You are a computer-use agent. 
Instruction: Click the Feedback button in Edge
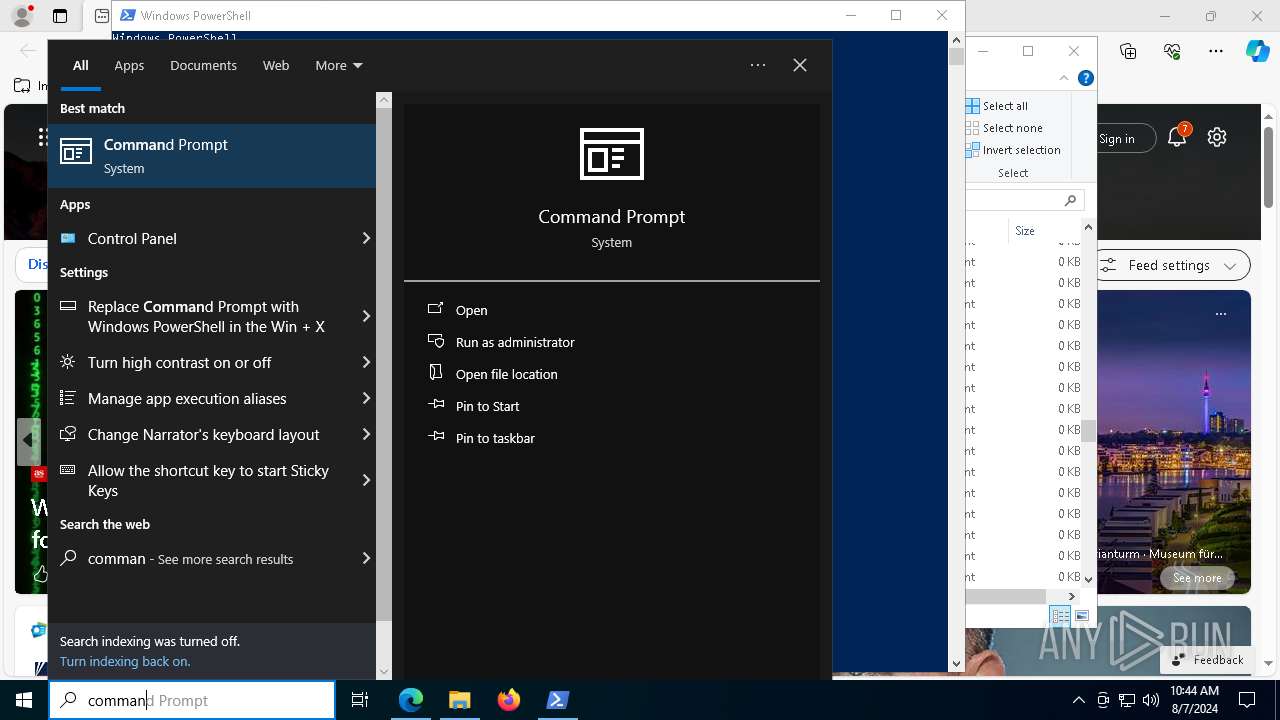pos(1208,660)
